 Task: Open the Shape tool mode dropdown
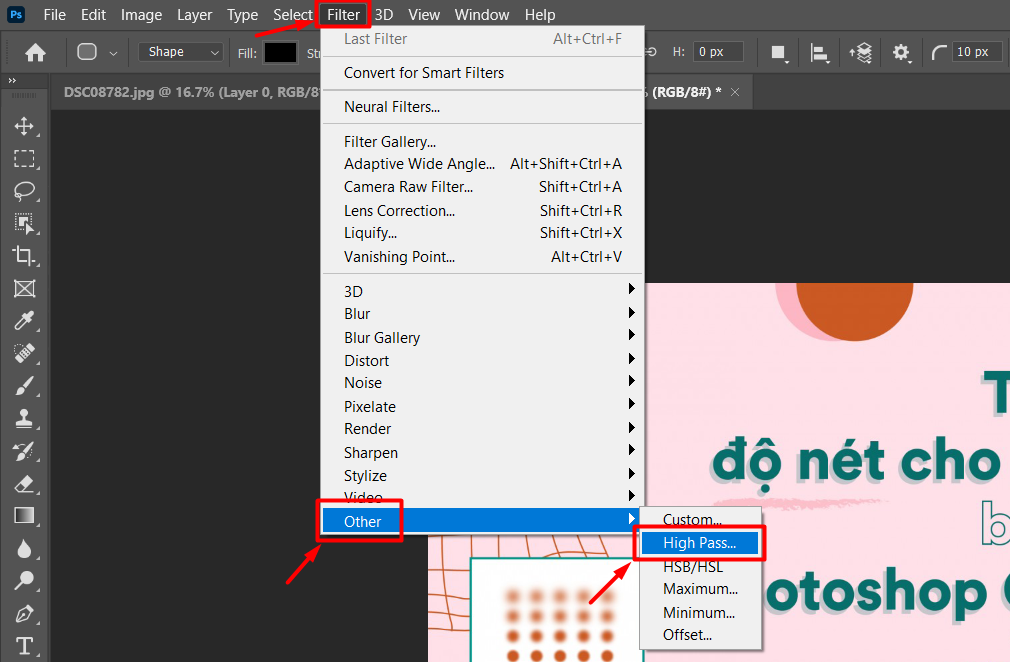point(181,52)
